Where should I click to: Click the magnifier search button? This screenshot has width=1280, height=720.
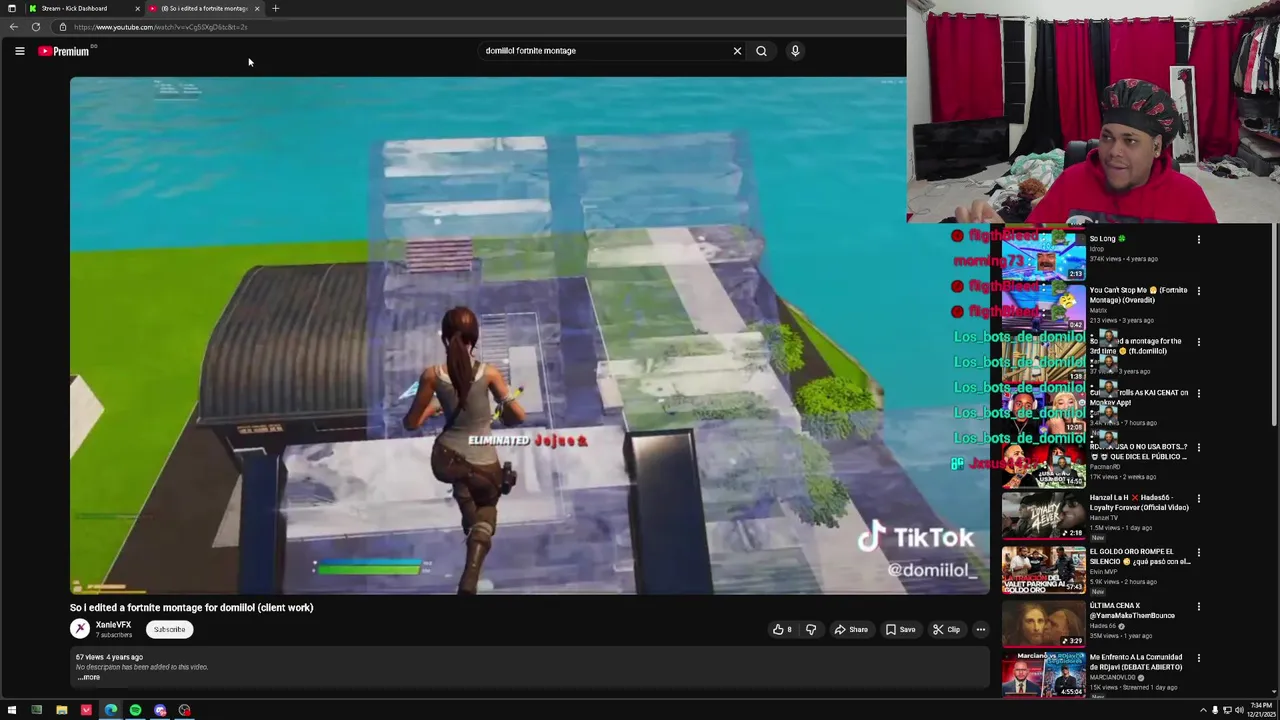pyautogui.click(x=761, y=51)
